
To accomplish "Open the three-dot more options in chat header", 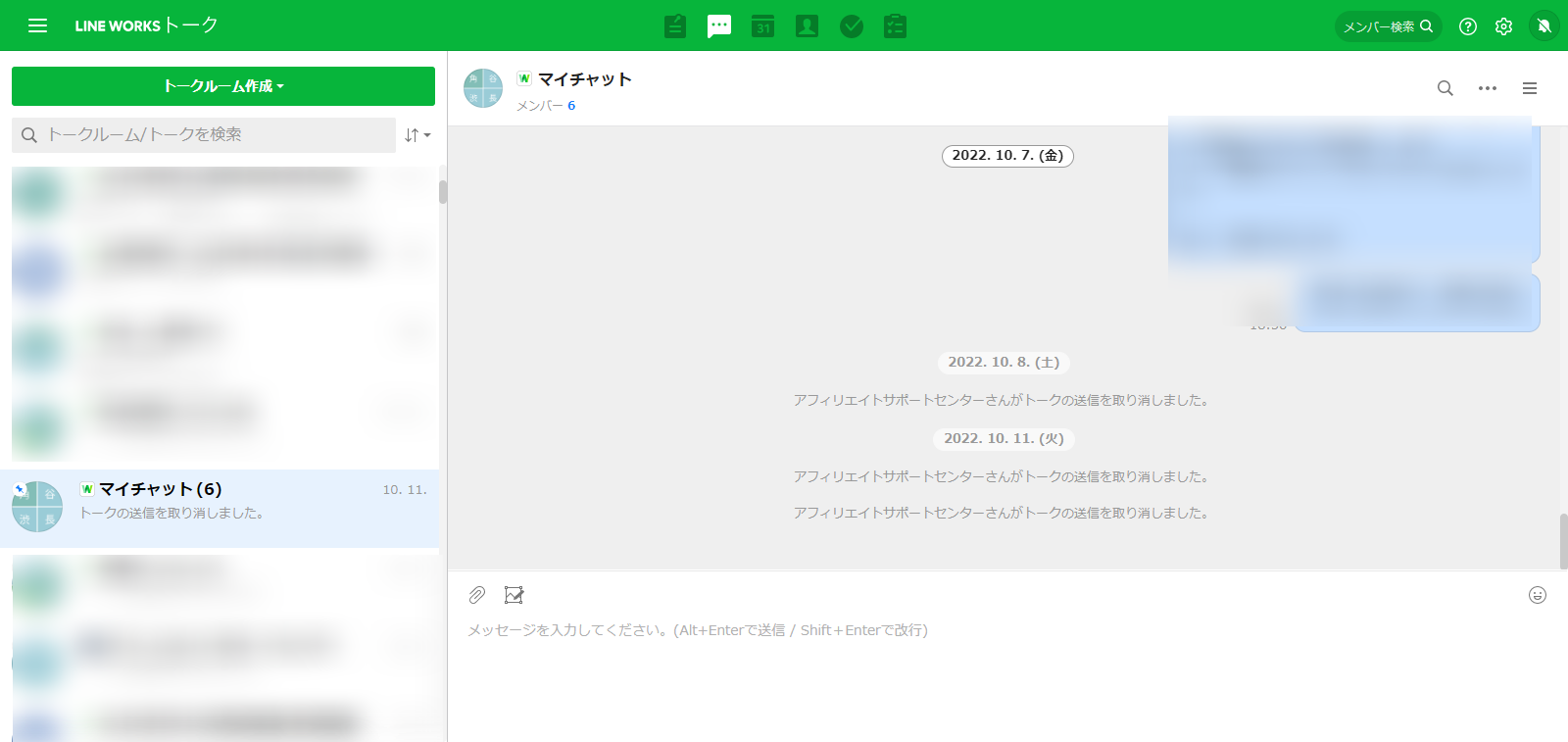I will click(x=1487, y=88).
